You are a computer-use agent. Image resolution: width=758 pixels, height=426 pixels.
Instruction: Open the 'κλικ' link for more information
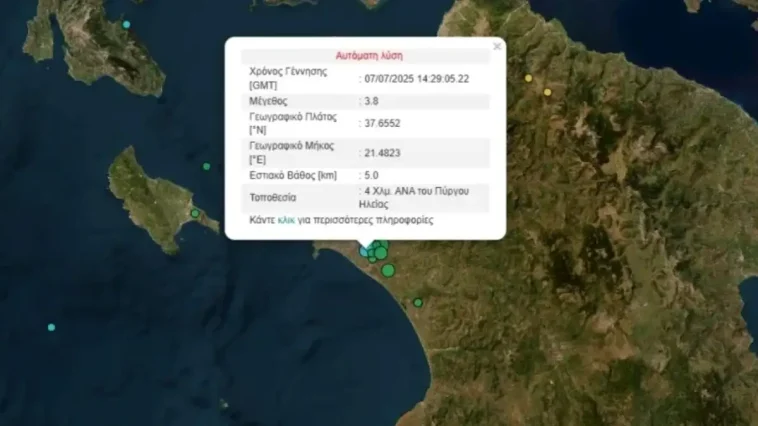pos(285,219)
